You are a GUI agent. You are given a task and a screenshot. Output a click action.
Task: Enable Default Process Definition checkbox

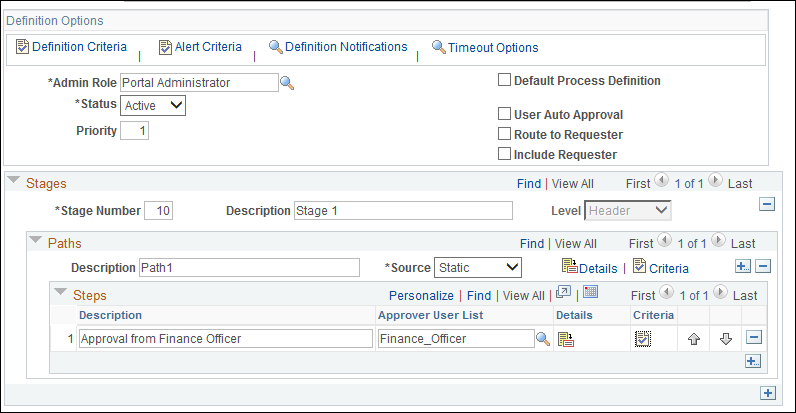[504, 80]
